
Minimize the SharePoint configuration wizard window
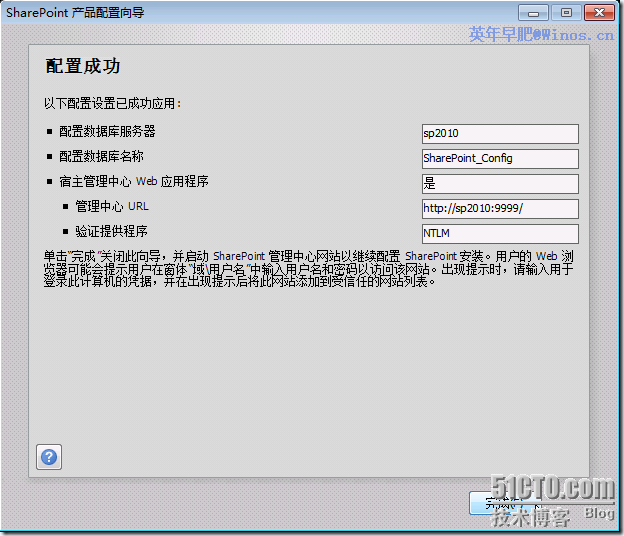[x=533, y=13]
